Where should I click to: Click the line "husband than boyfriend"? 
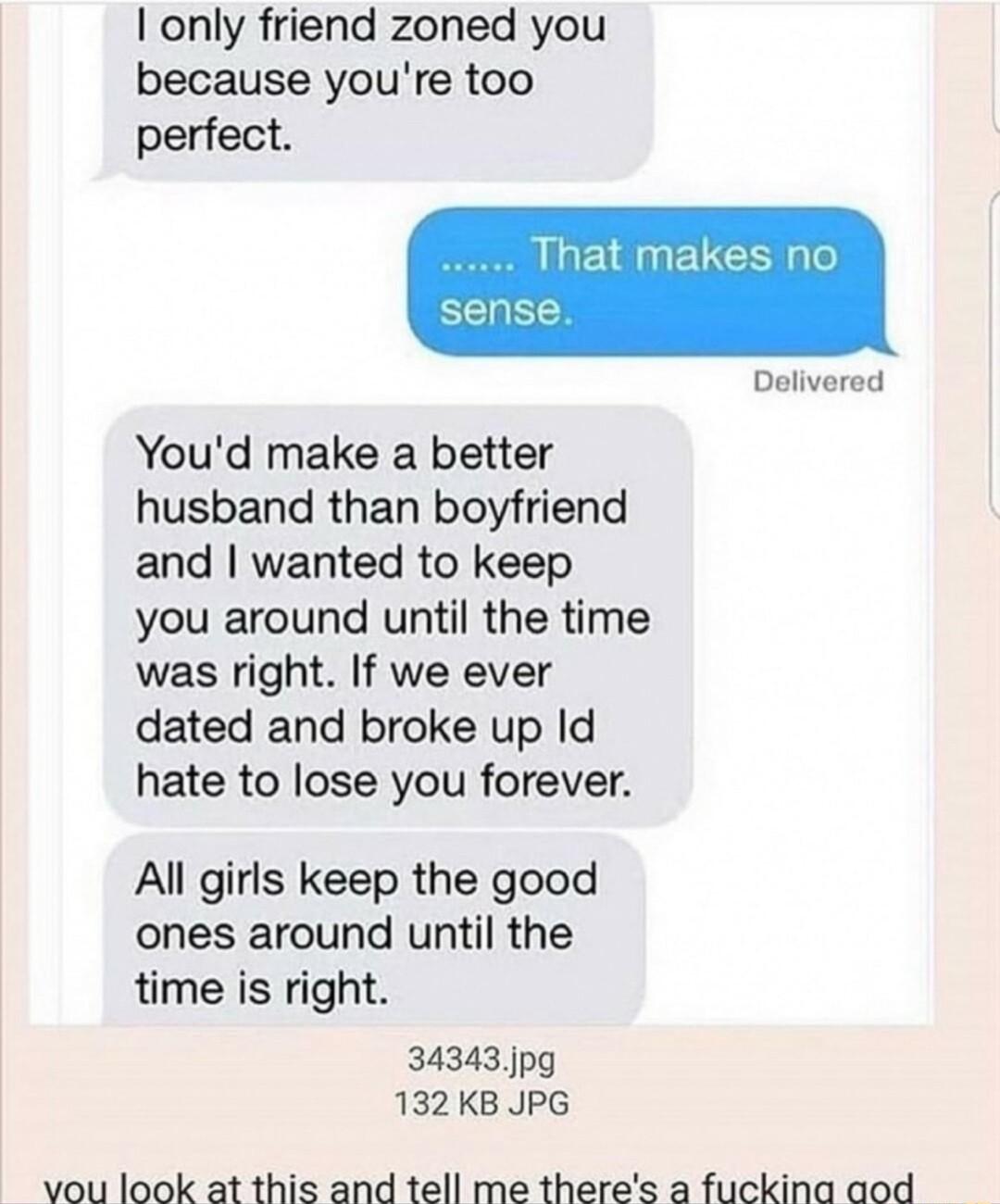coord(381,508)
